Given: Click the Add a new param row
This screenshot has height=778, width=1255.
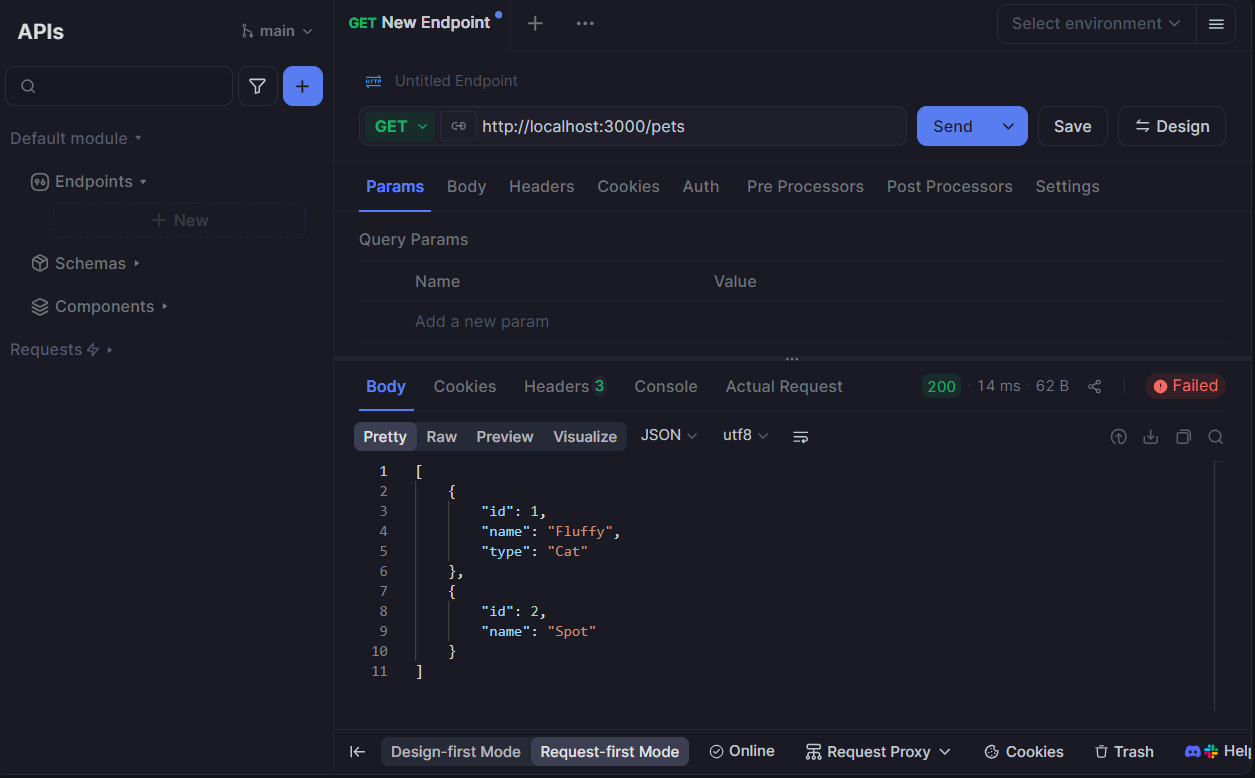Looking at the screenshot, I should (482, 321).
